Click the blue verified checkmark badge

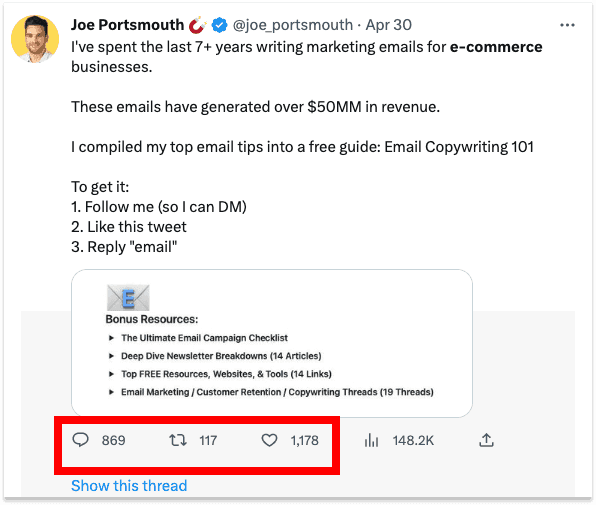click(219, 25)
